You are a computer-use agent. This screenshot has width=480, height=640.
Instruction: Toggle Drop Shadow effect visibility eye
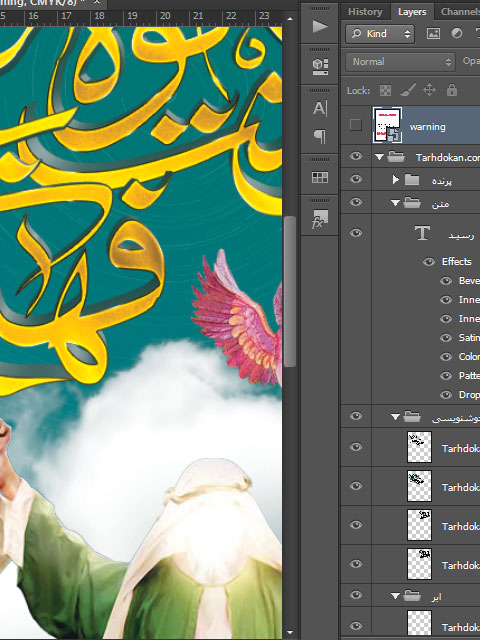(x=446, y=395)
